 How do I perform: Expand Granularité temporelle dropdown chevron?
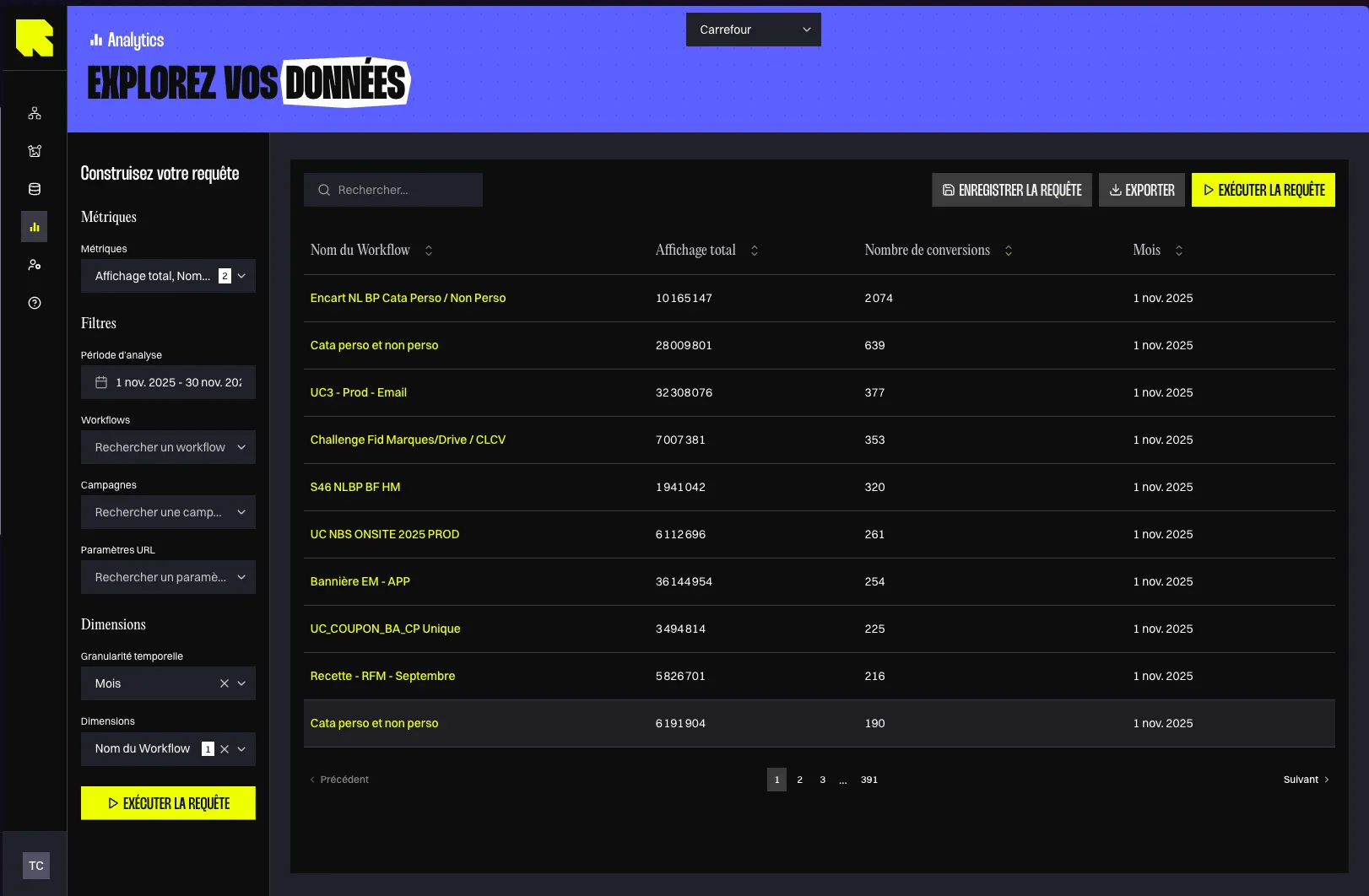241,683
